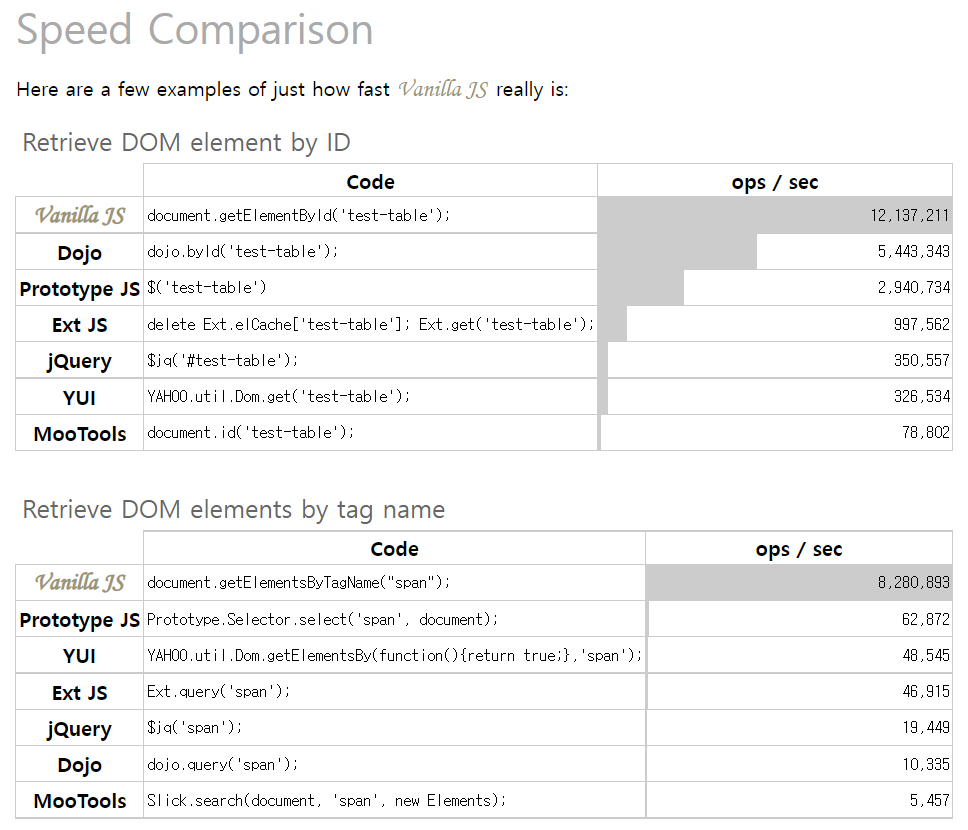Click the Code header of the tag name table

(394, 549)
